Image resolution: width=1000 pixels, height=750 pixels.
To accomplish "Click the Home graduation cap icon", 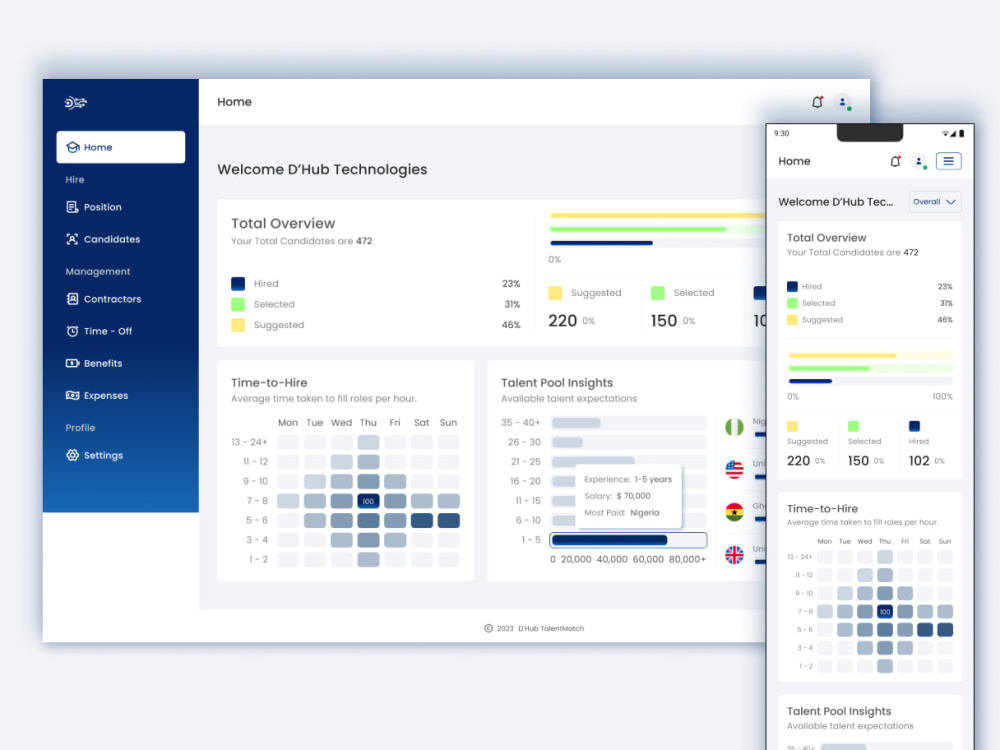I will (x=73, y=147).
